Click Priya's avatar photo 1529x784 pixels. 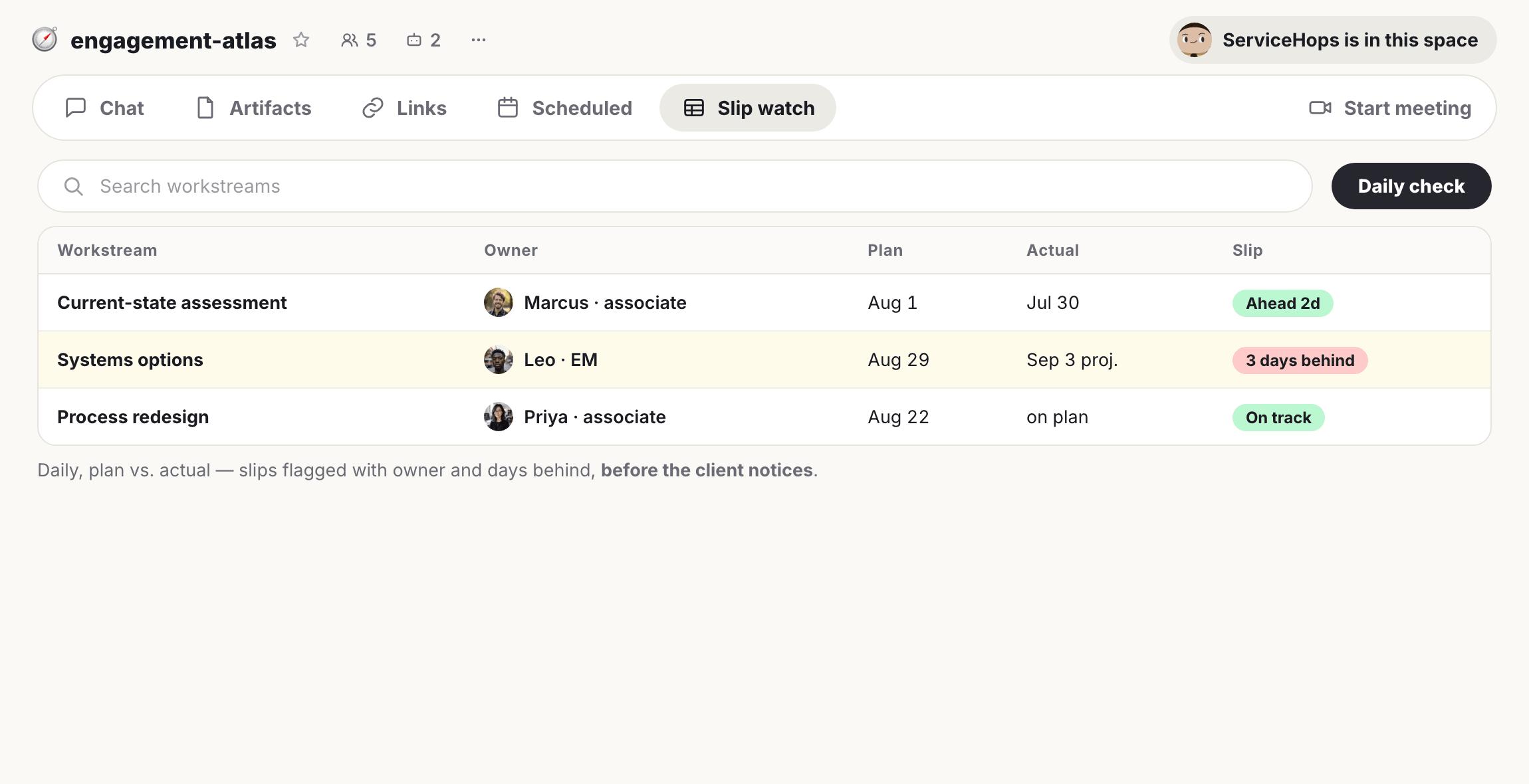498,417
